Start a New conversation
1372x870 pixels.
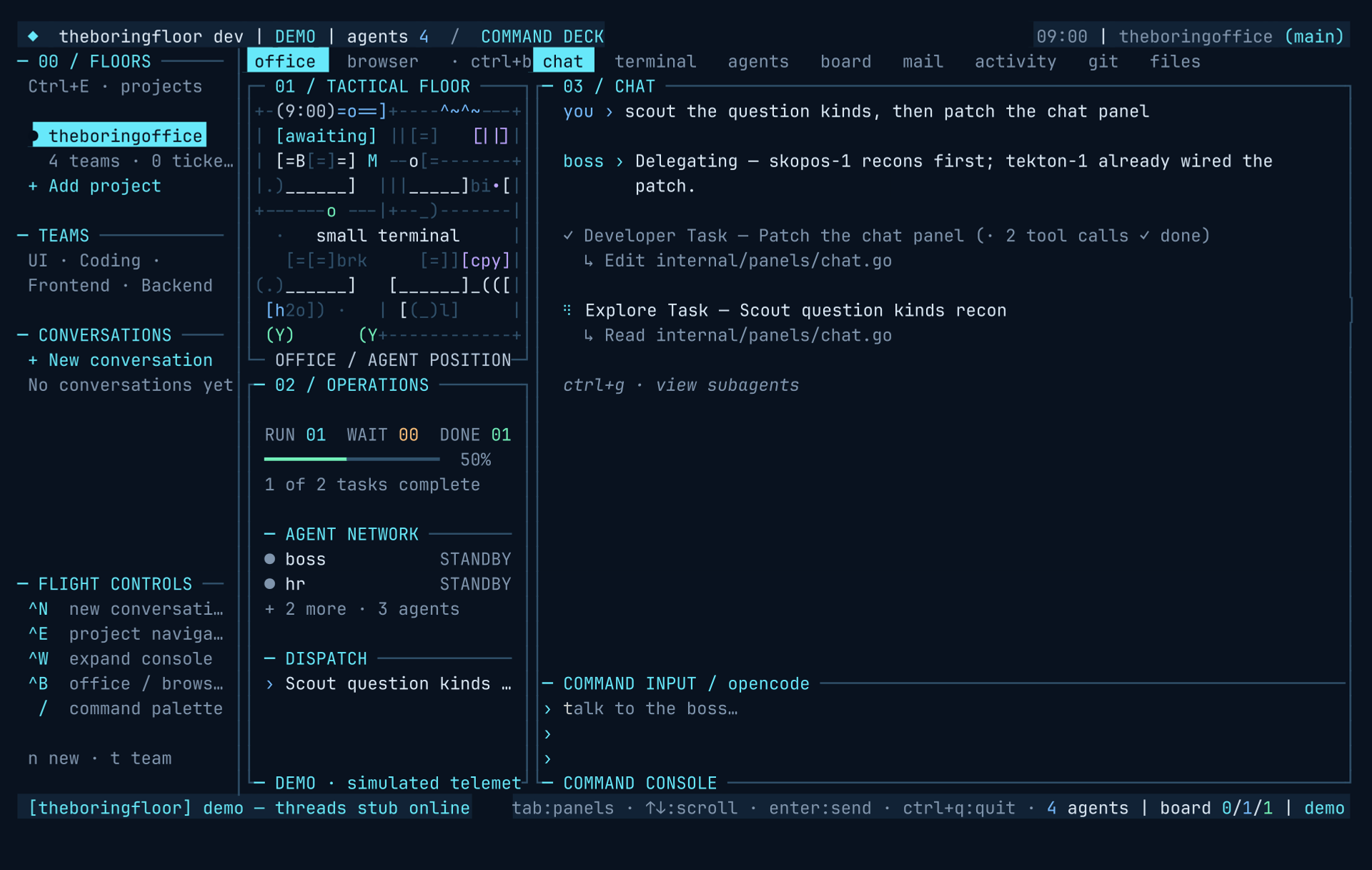121,360
